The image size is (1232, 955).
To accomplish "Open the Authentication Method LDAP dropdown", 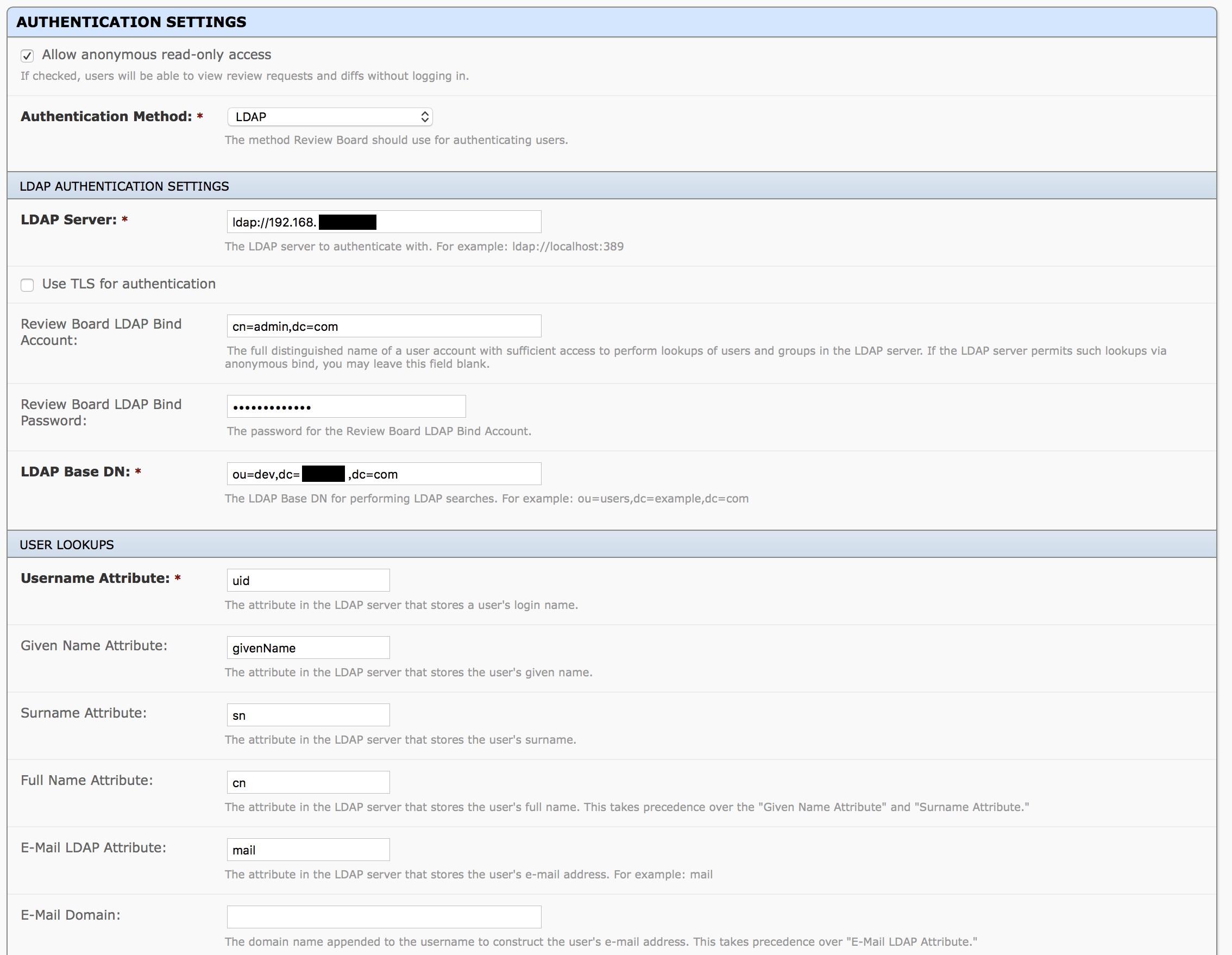I will pyautogui.click(x=330, y=117).
